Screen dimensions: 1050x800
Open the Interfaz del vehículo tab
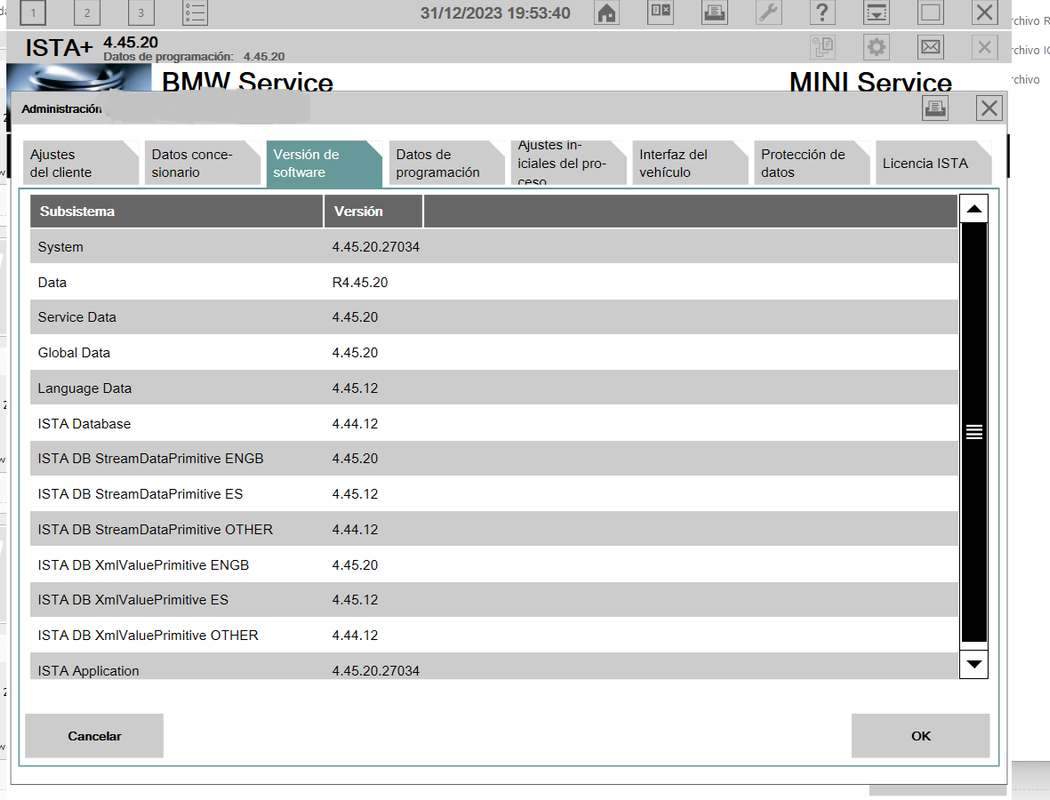pos(690,163)
